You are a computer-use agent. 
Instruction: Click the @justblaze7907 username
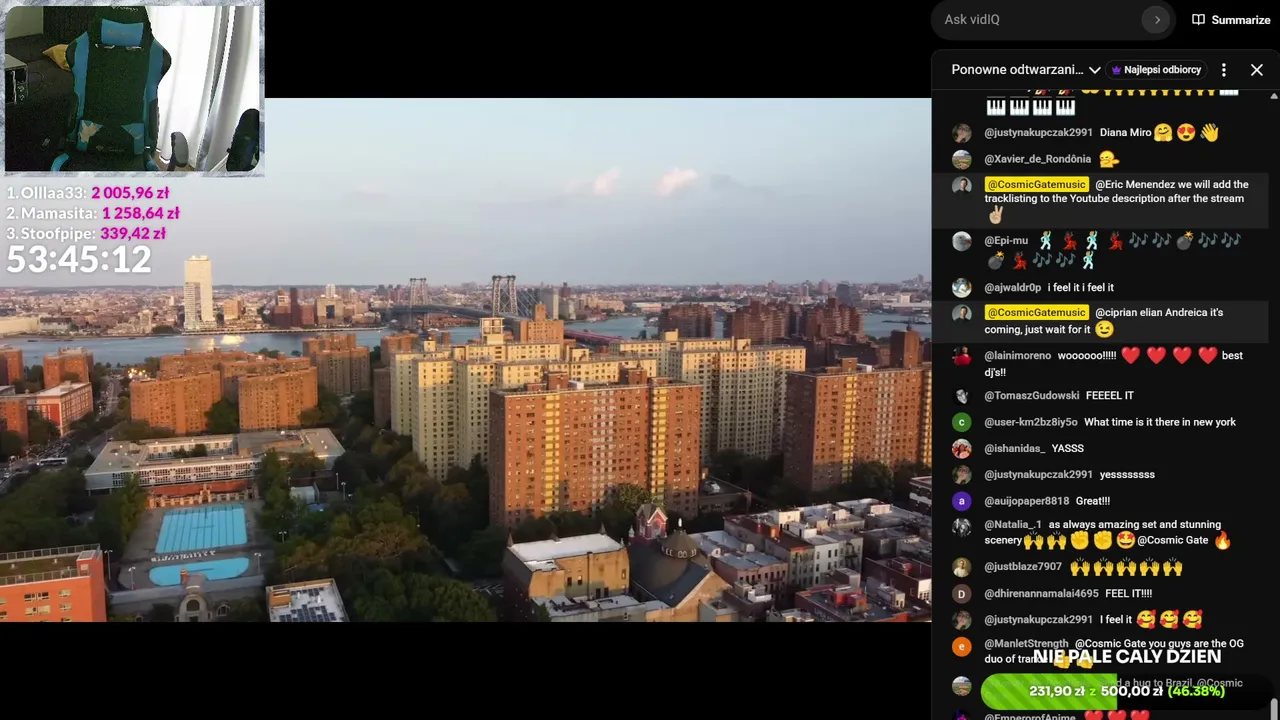click(1023, 567)
